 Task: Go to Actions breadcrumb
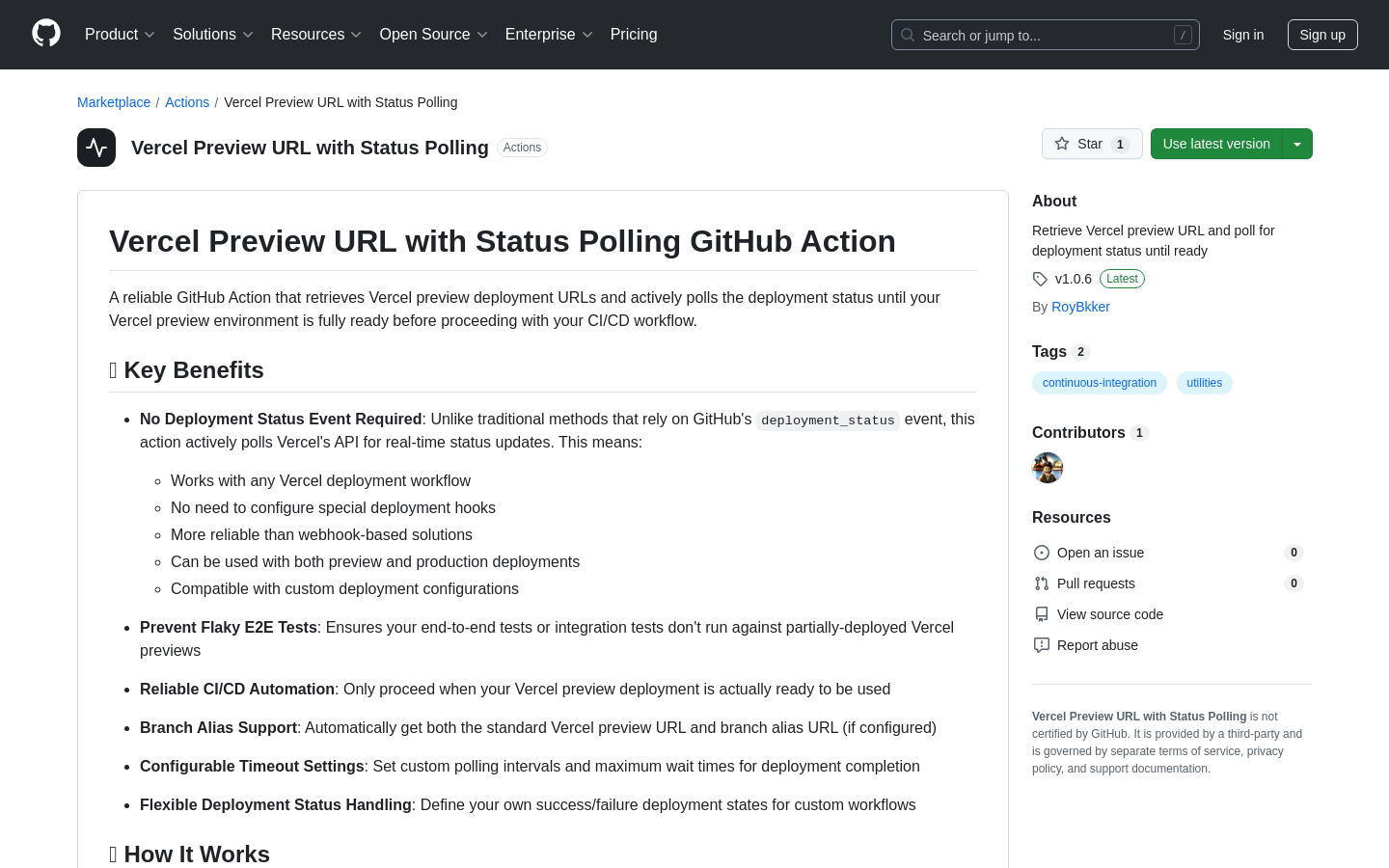point(187,102)
